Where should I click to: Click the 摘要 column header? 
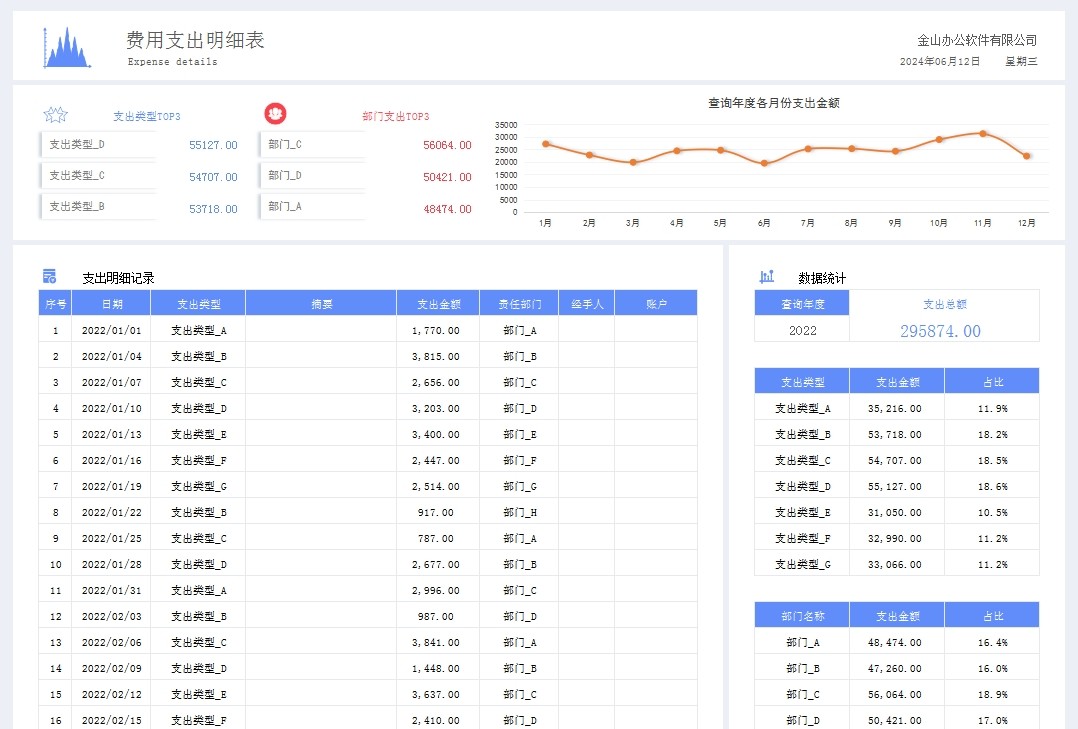(x=321, y=303)
